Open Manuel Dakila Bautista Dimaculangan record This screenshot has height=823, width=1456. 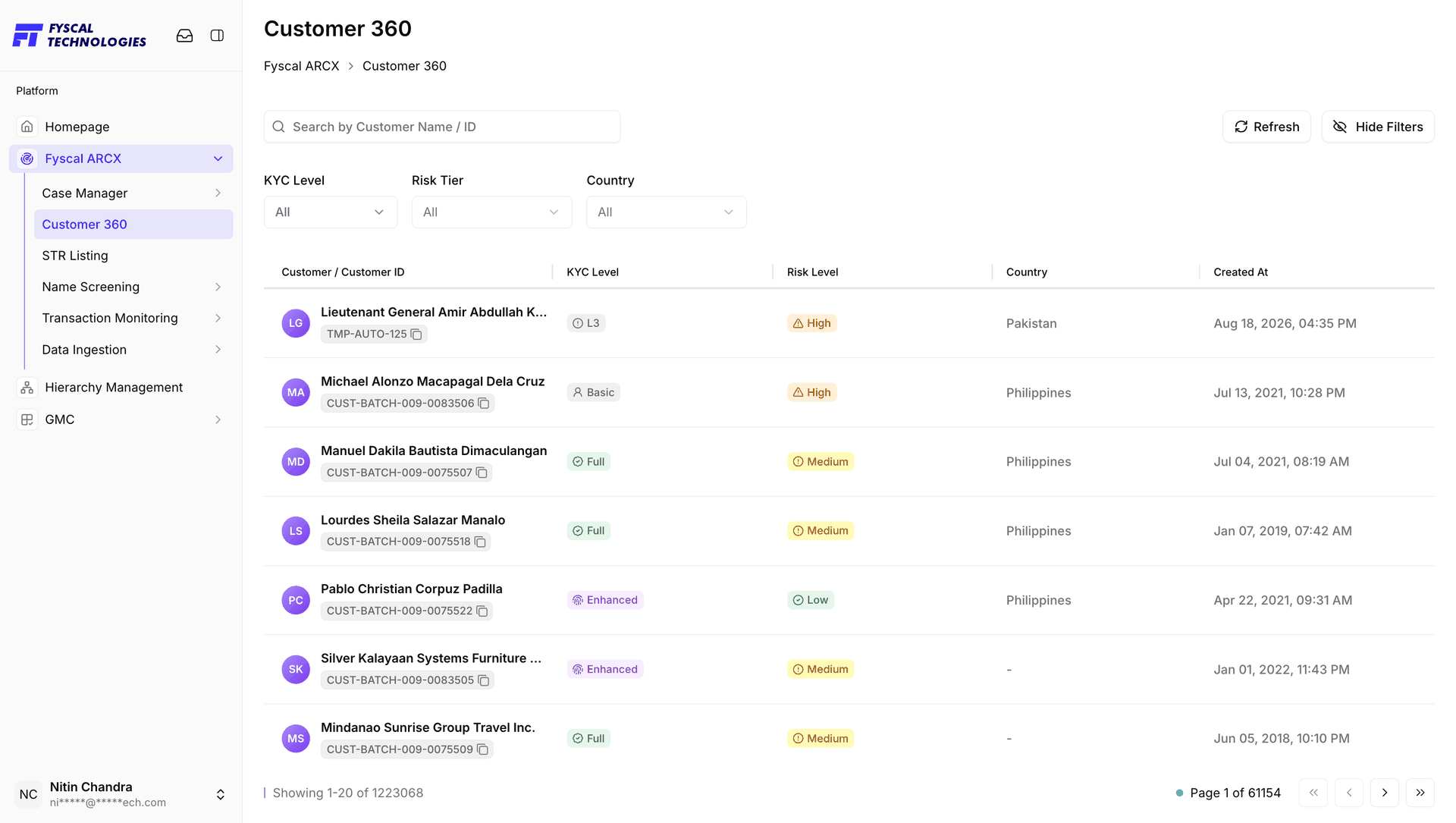point(434,451)
